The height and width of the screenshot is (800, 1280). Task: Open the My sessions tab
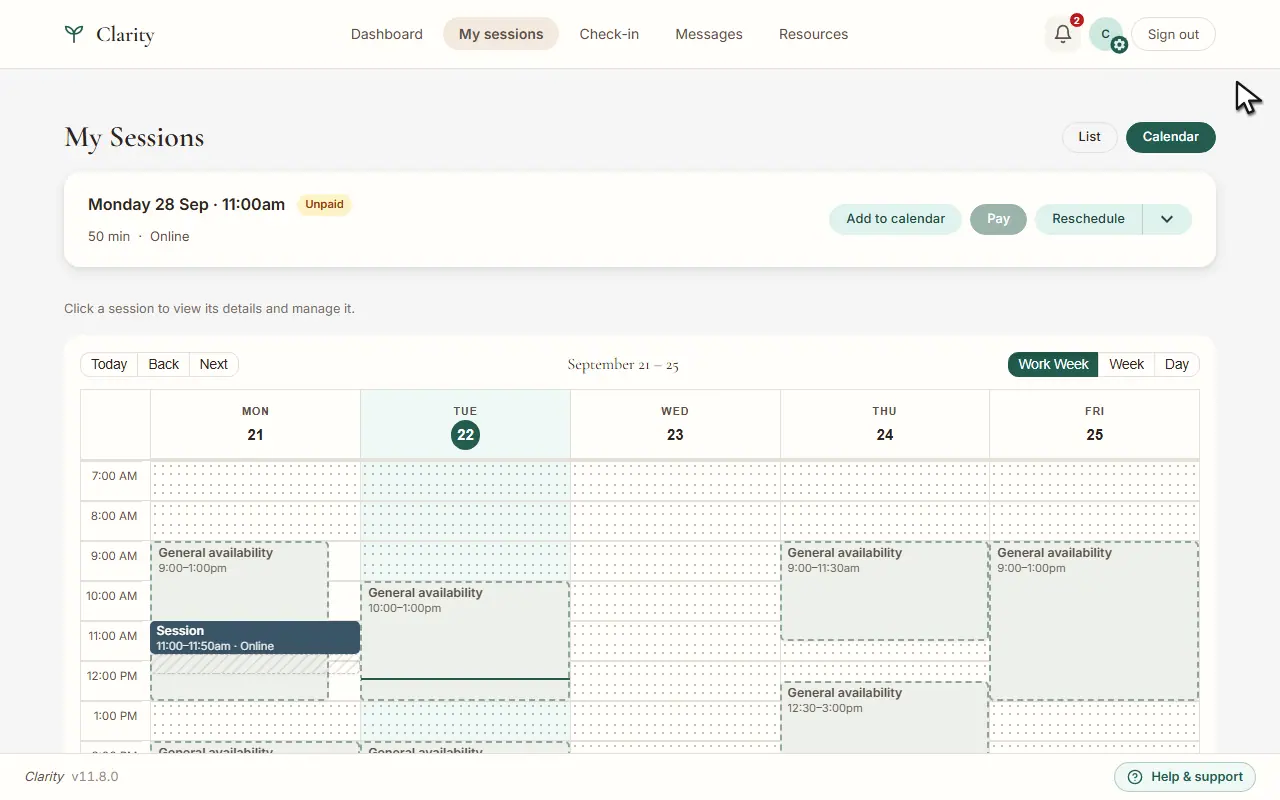point(501,34)
